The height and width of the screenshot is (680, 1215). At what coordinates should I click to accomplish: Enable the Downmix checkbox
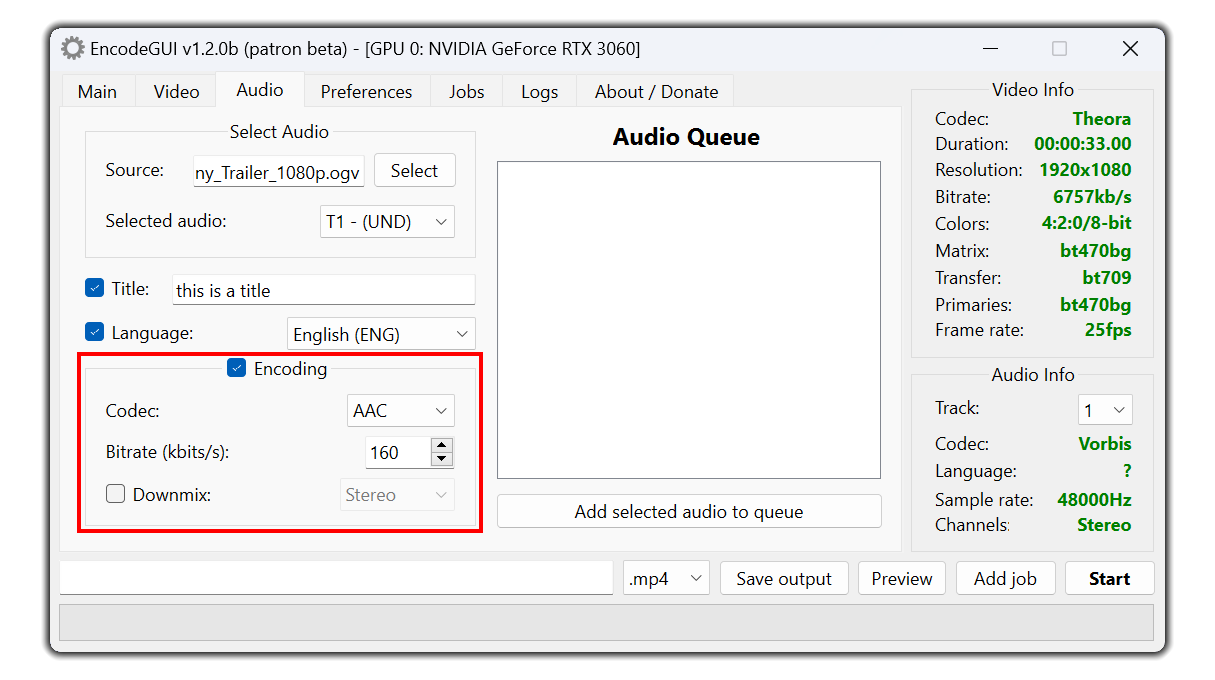[116, 494]
